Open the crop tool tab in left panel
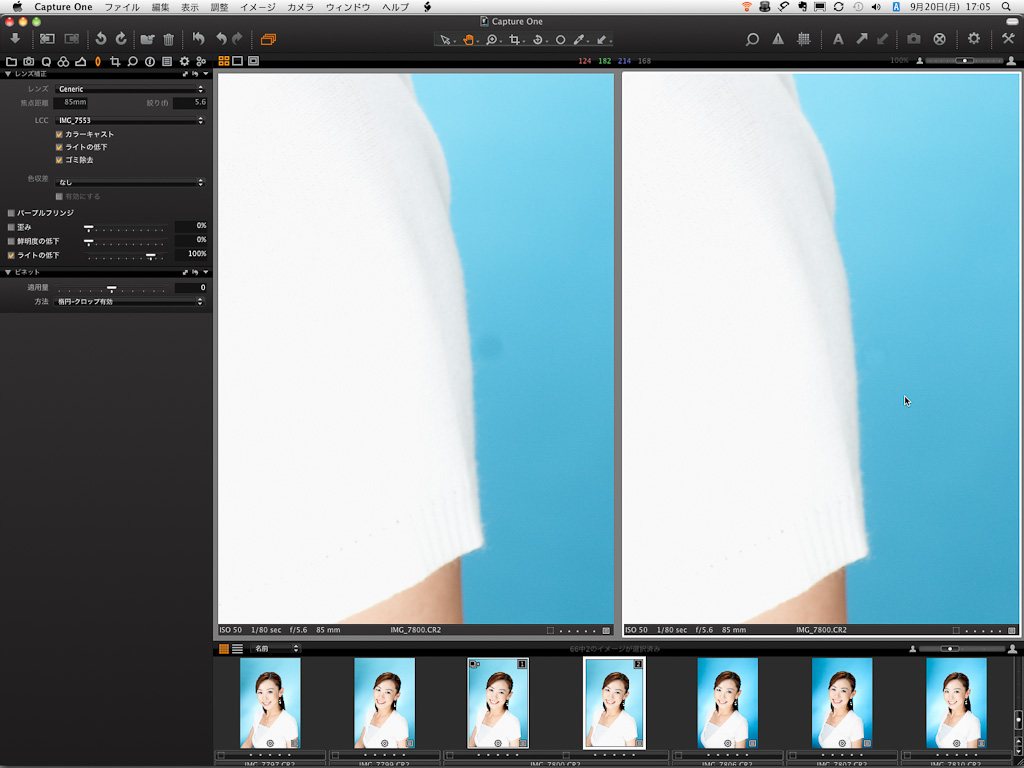Image resolution: width=1024 pixels, height=768 pixels. (x=115, y=62)
